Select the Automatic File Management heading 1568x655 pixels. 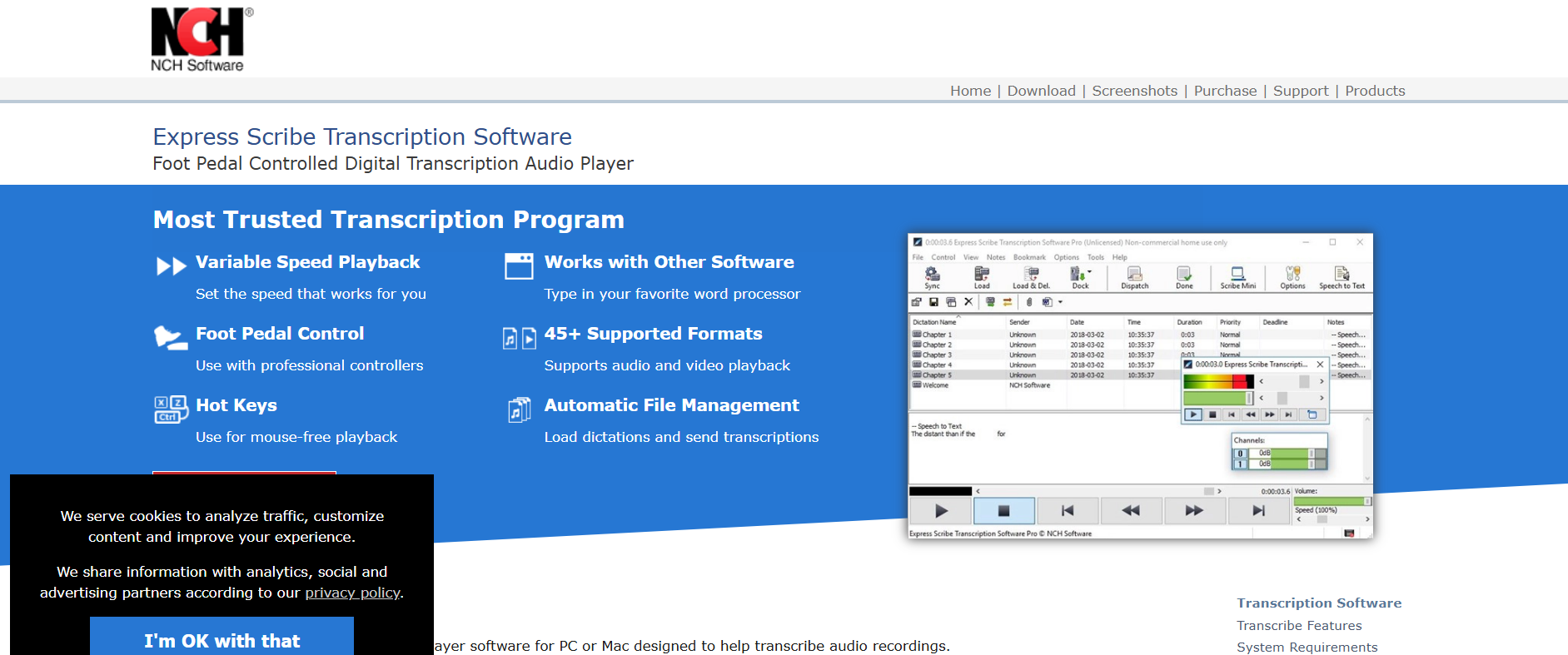[671, 405]
